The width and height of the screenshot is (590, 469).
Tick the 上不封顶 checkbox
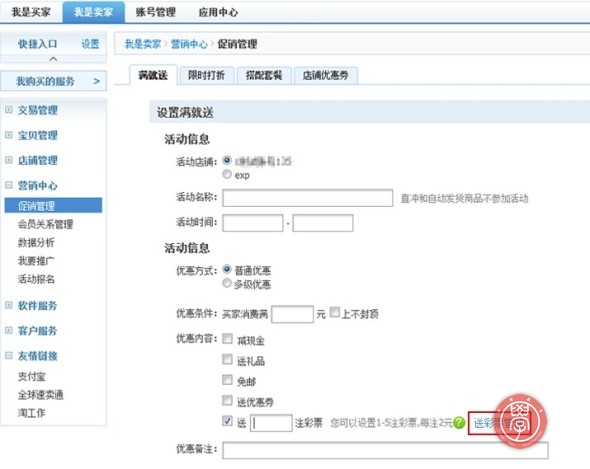click(x=335, y=312)
